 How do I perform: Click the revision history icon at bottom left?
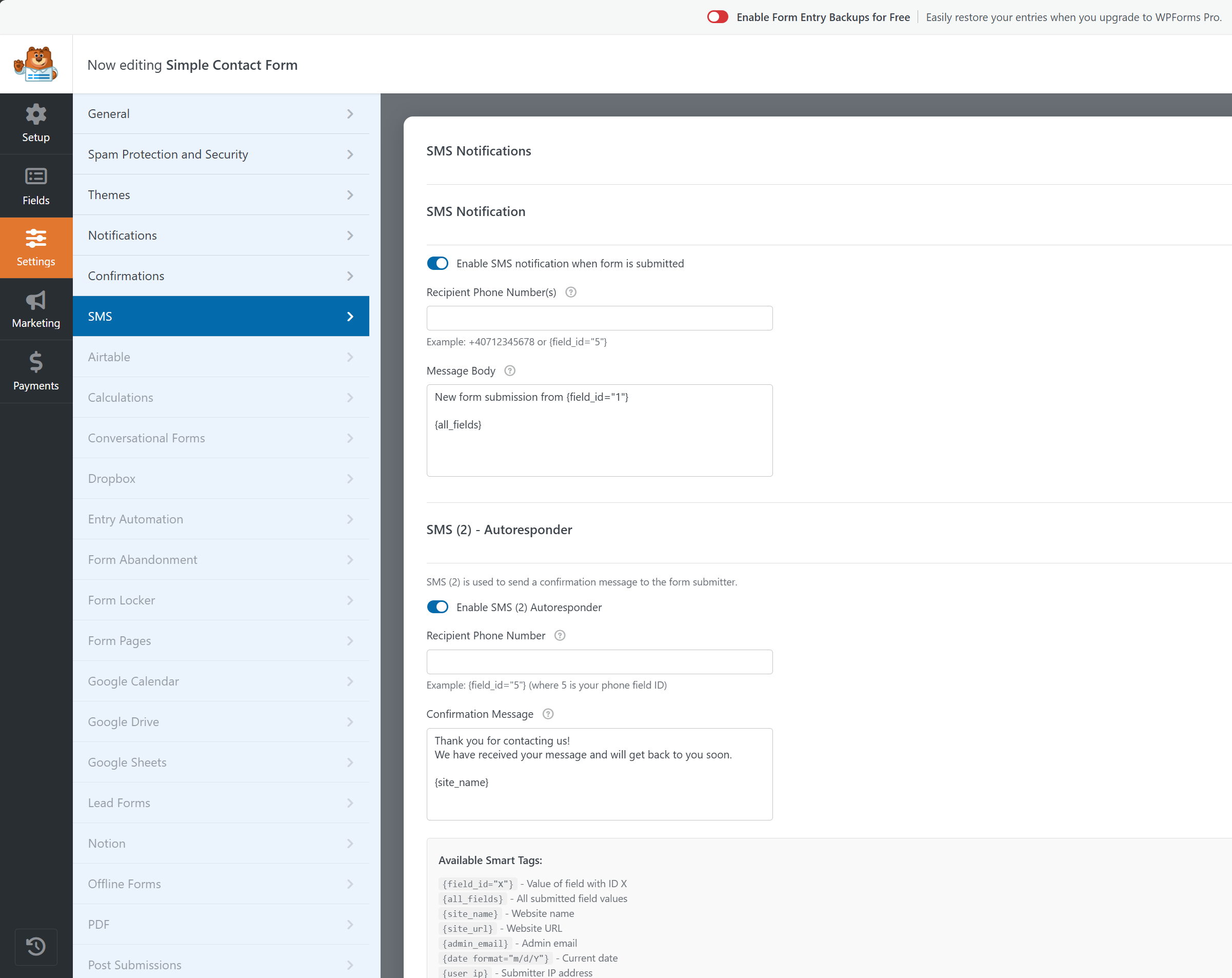tap(35, 947)
